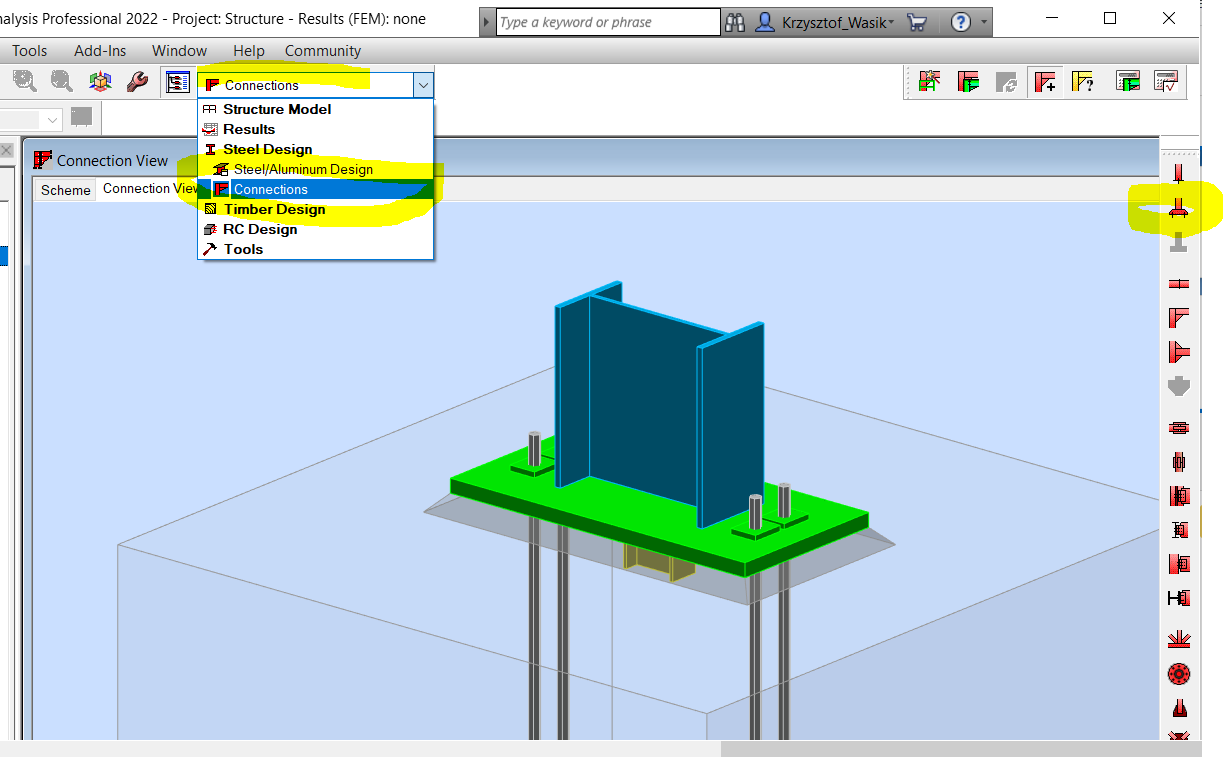Open the Help question mark icon
The height and width of the screenshot is (757, 1223).
click(961, 22)
